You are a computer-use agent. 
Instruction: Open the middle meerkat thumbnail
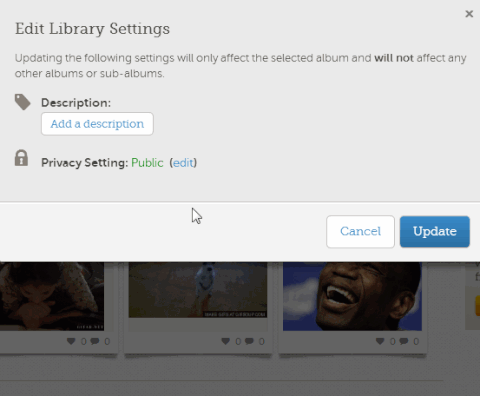(198, 290)
